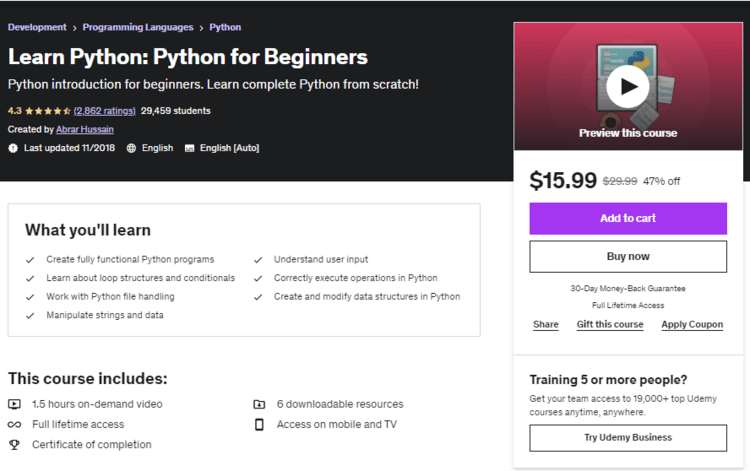Visit instructor Abrar Hussain's profile
The image size is (750, 471).
(x=85, y=130)
